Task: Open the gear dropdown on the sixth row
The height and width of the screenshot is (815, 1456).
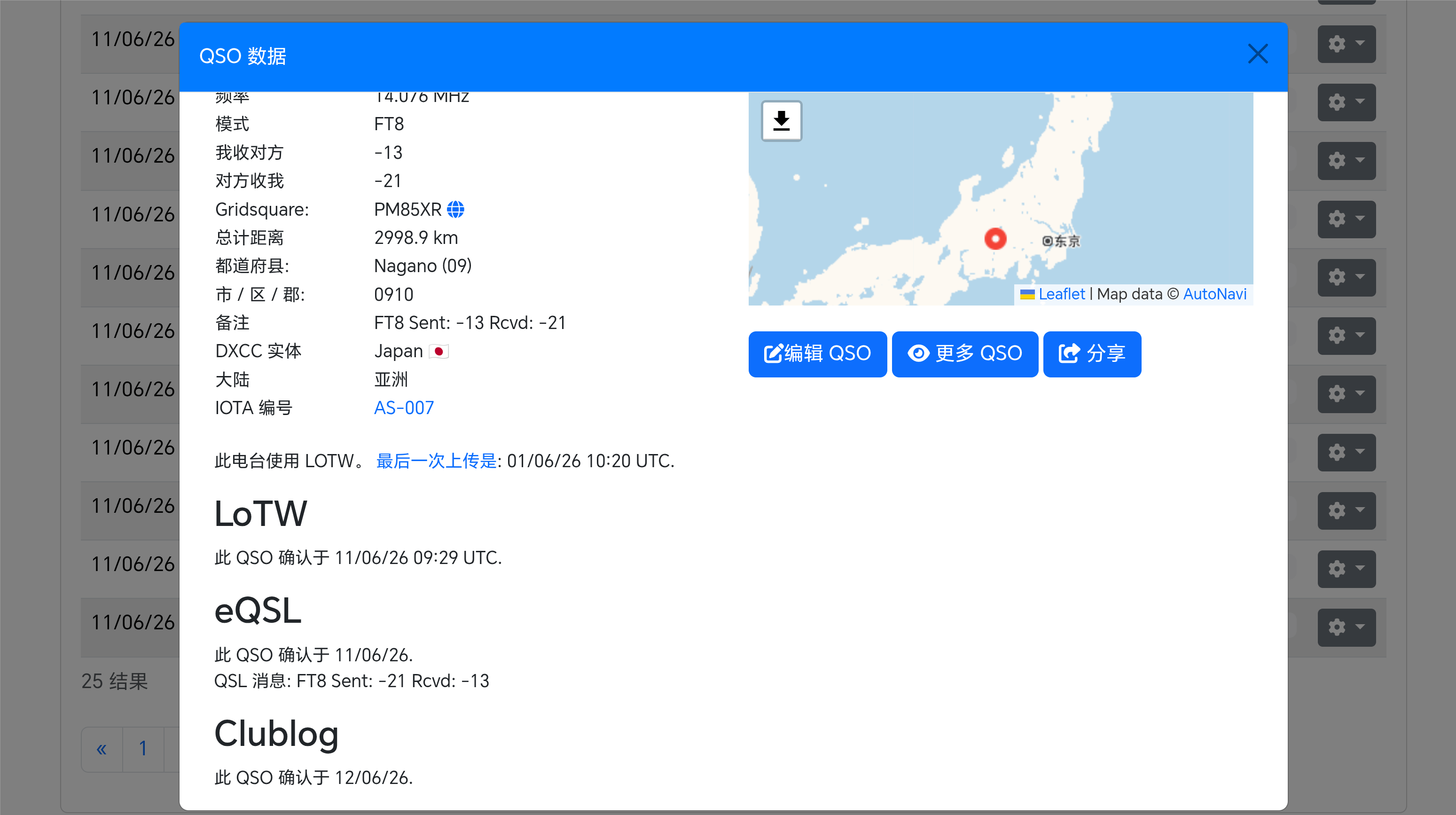Action: pos(1346,336)
